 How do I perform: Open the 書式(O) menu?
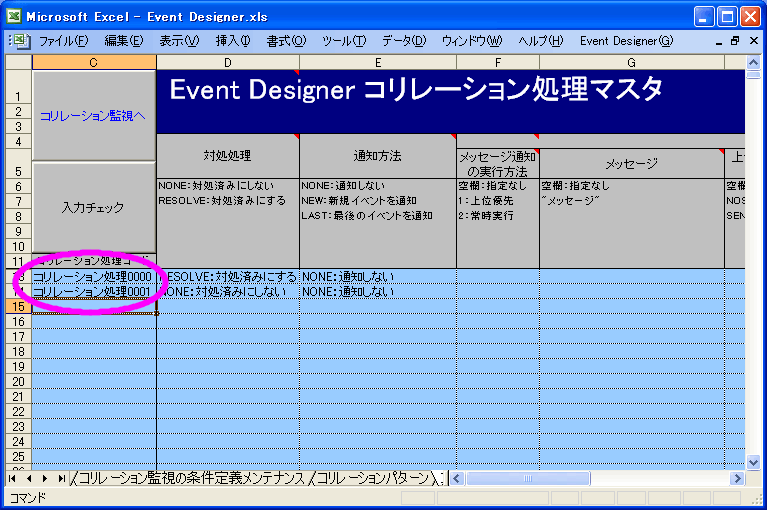point(286,41)
